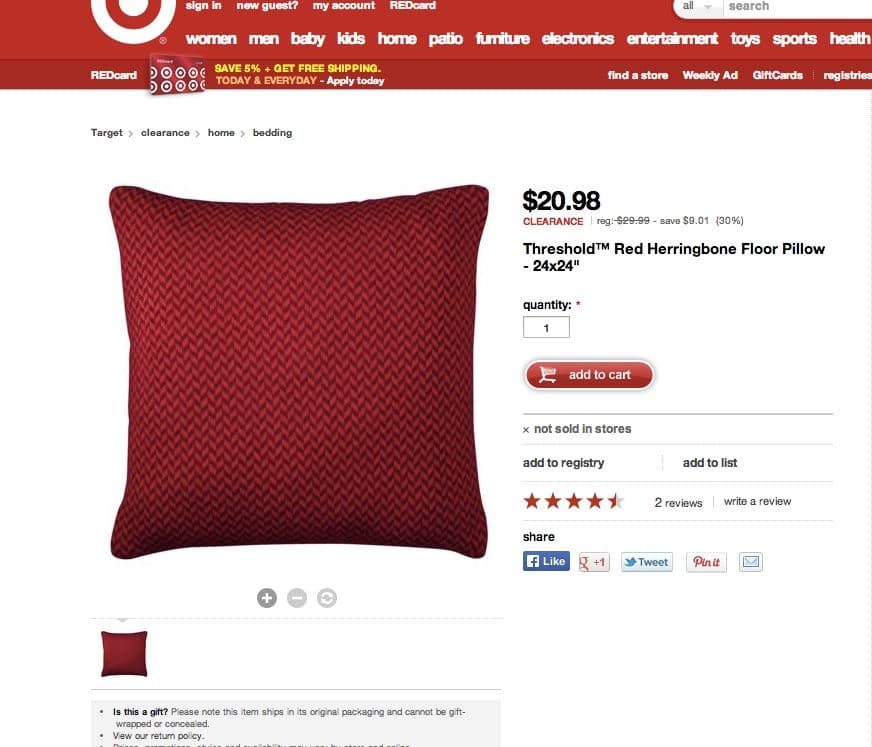Reset the pillow image zoom
The width and height of the screenshot is (872, 747).
coord(327,598)
